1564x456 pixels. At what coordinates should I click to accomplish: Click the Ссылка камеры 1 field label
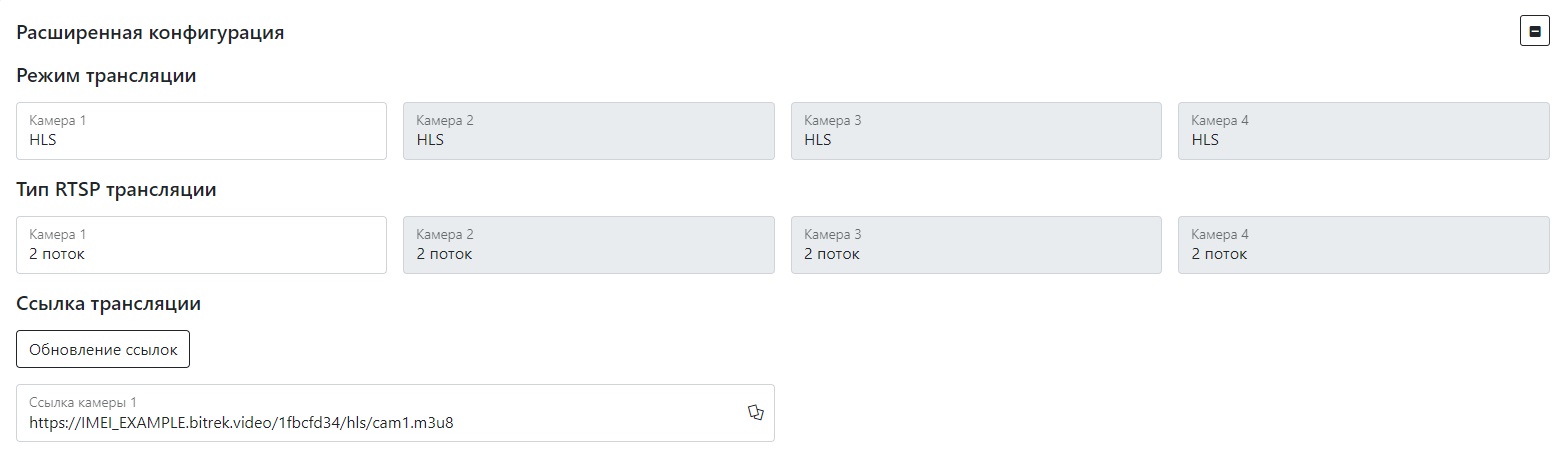pyautogui.click(x=83, y=402)
